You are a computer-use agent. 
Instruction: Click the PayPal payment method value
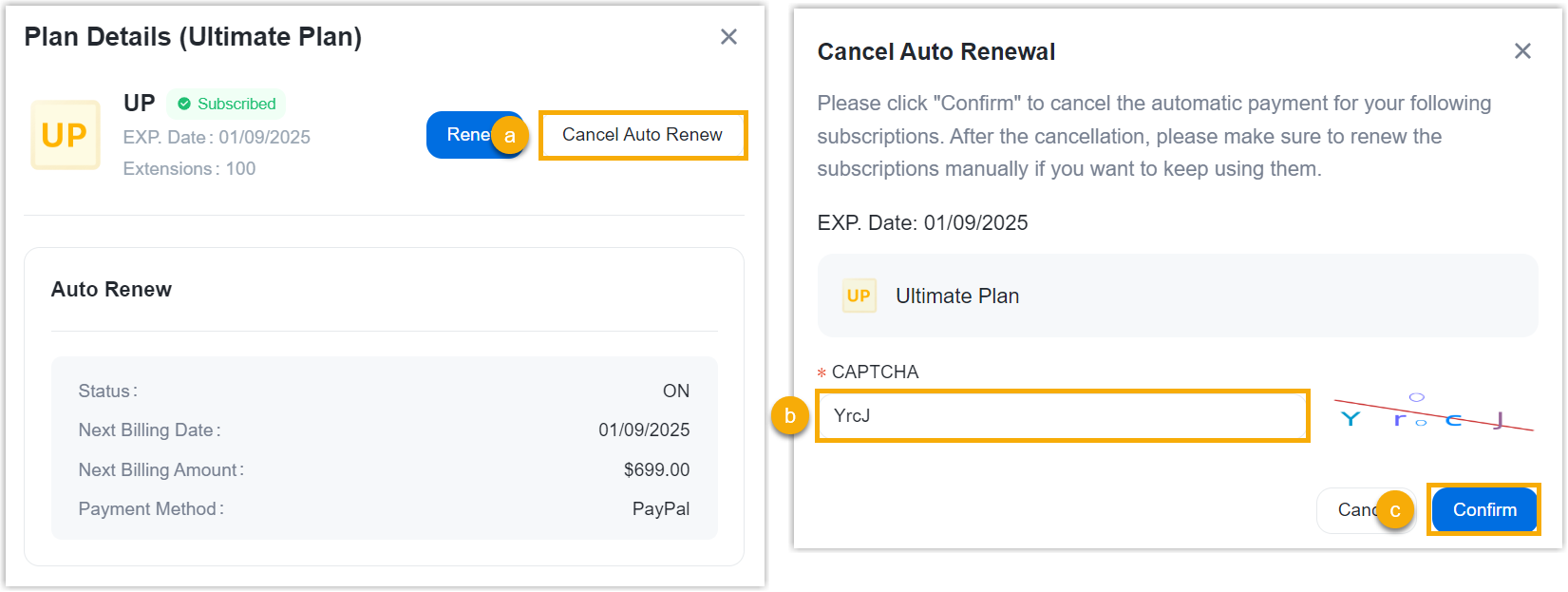pyautogui.click(x=660, y=509)
